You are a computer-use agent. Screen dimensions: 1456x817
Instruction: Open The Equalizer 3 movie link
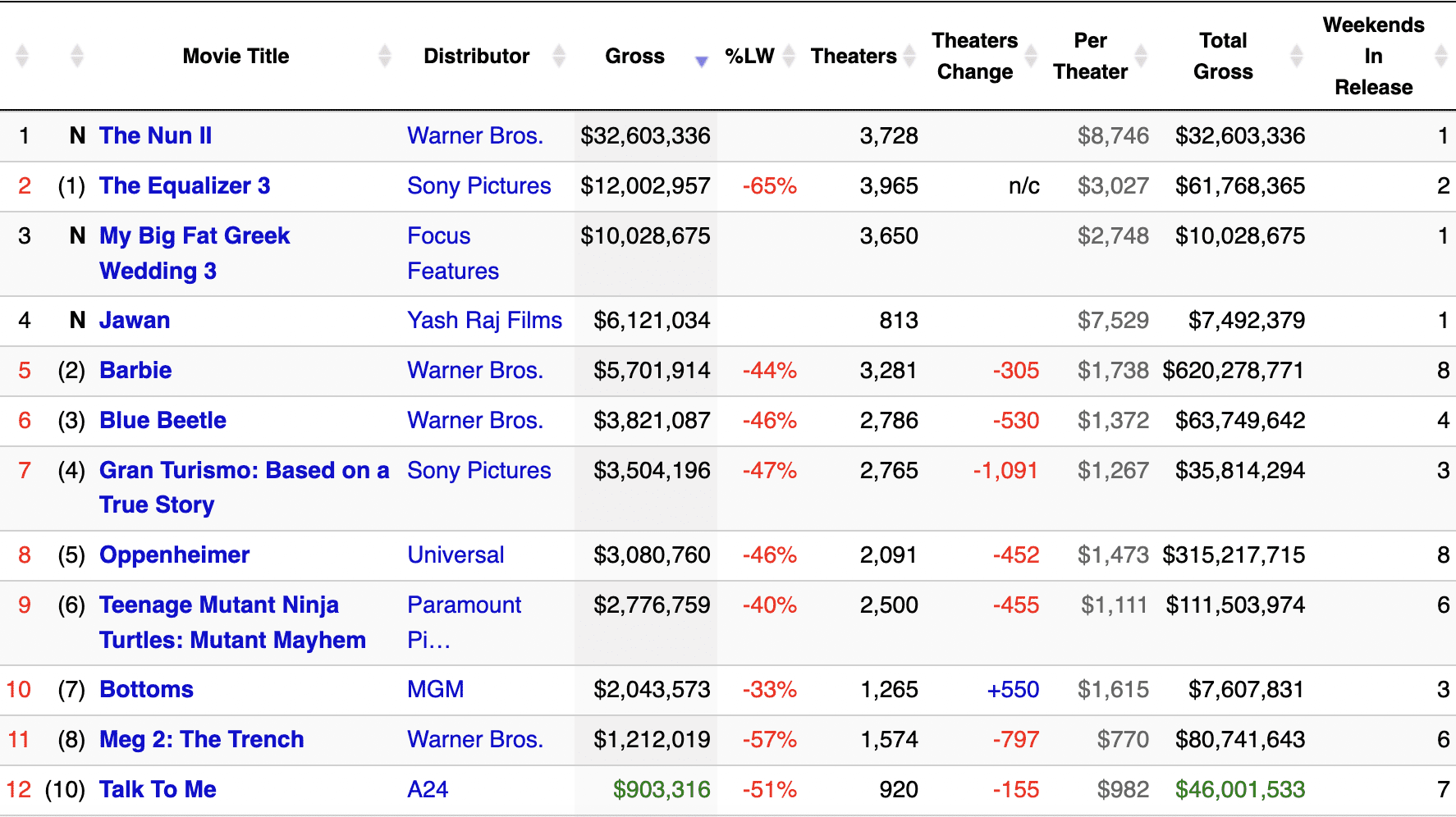185,185
